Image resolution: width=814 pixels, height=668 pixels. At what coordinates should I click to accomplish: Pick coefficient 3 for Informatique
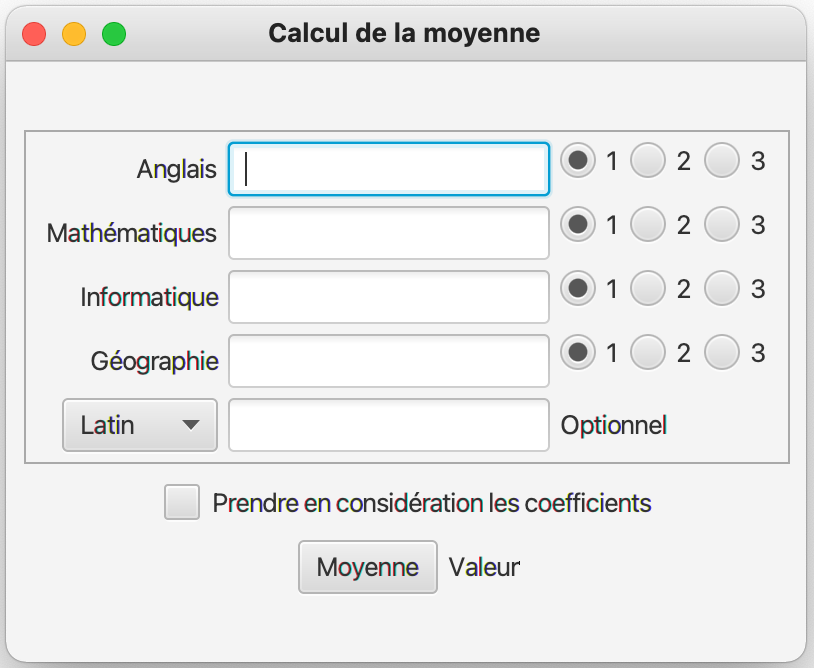(x=722, y=289)
